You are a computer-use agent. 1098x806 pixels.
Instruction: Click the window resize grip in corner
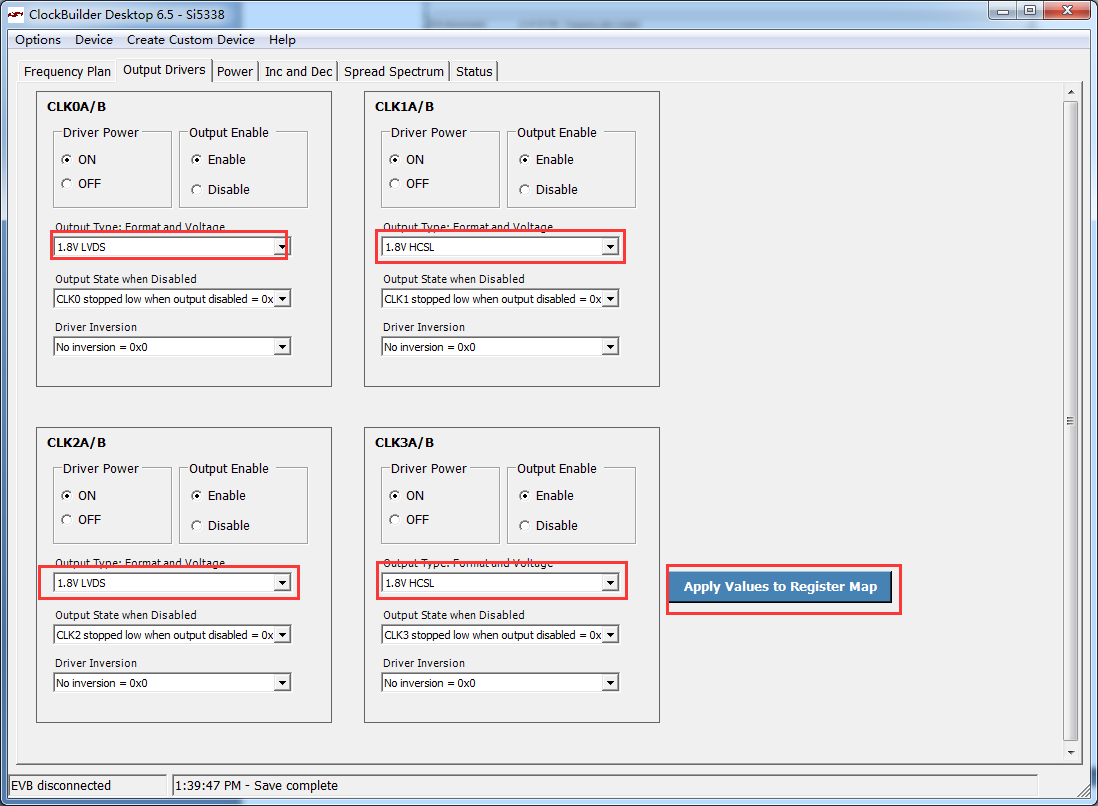point(1083,791)
